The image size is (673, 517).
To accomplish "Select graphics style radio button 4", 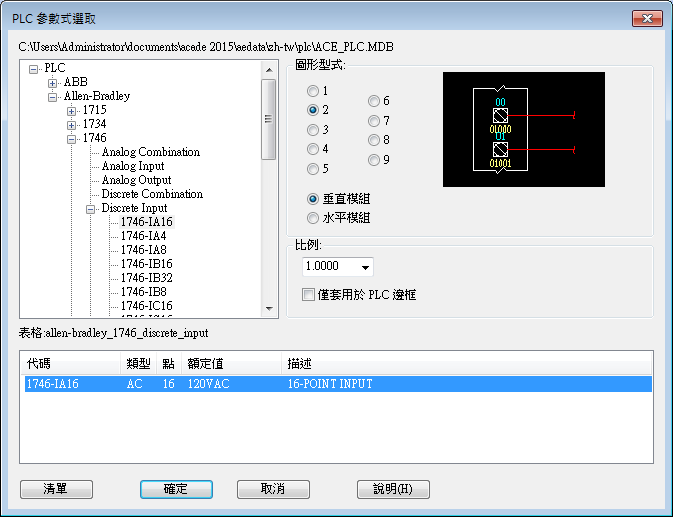I will point(313,149).
